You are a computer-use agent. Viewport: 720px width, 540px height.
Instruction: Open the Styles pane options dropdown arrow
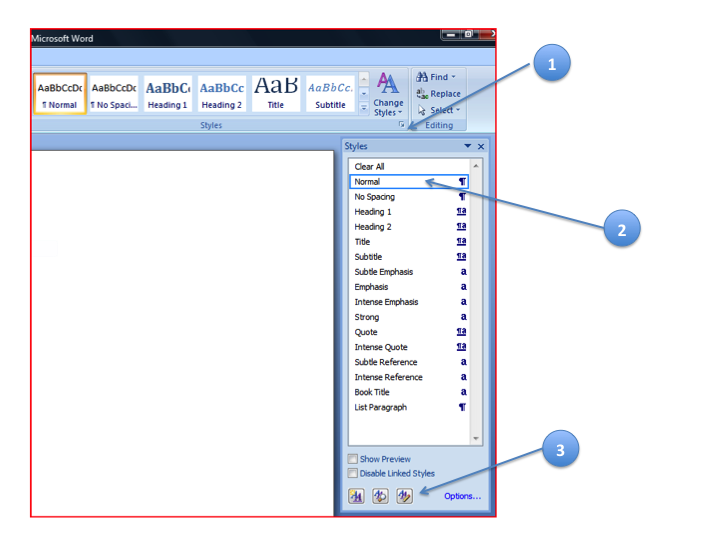467,147
